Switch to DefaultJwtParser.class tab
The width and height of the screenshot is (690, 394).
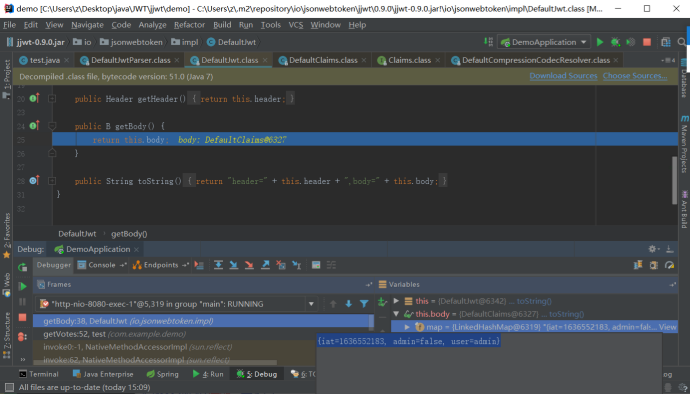130,60
